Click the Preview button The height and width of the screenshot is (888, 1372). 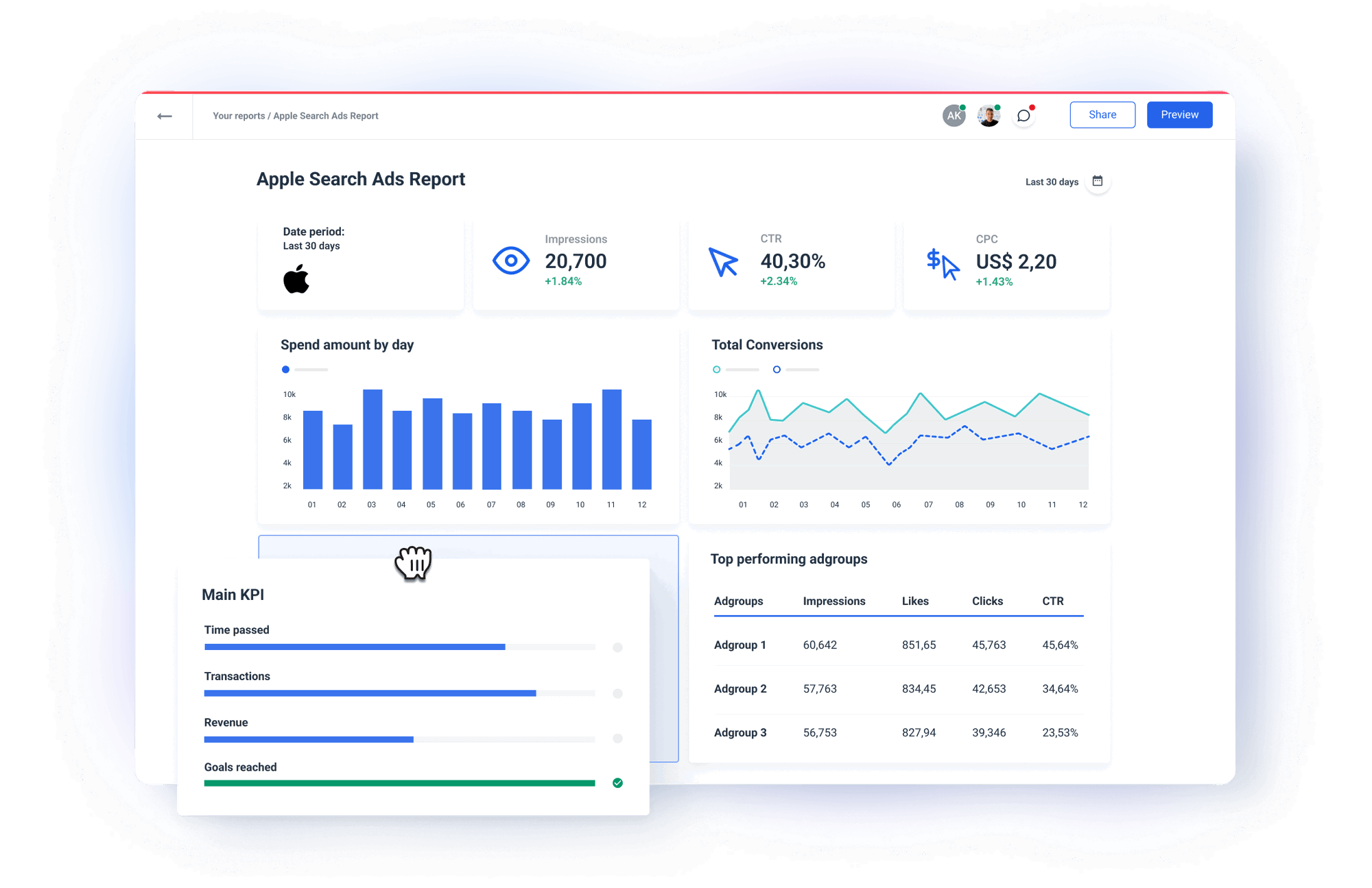1179,115
